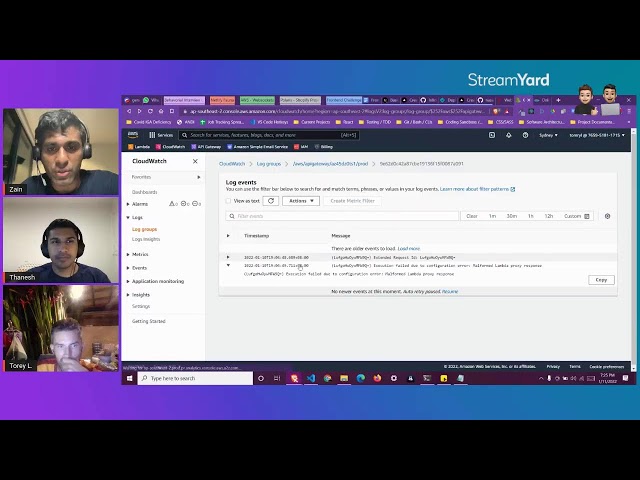The image size is (640, 480).
Task: Open File Explorer from the taskbar
Action: coord(344,378)
